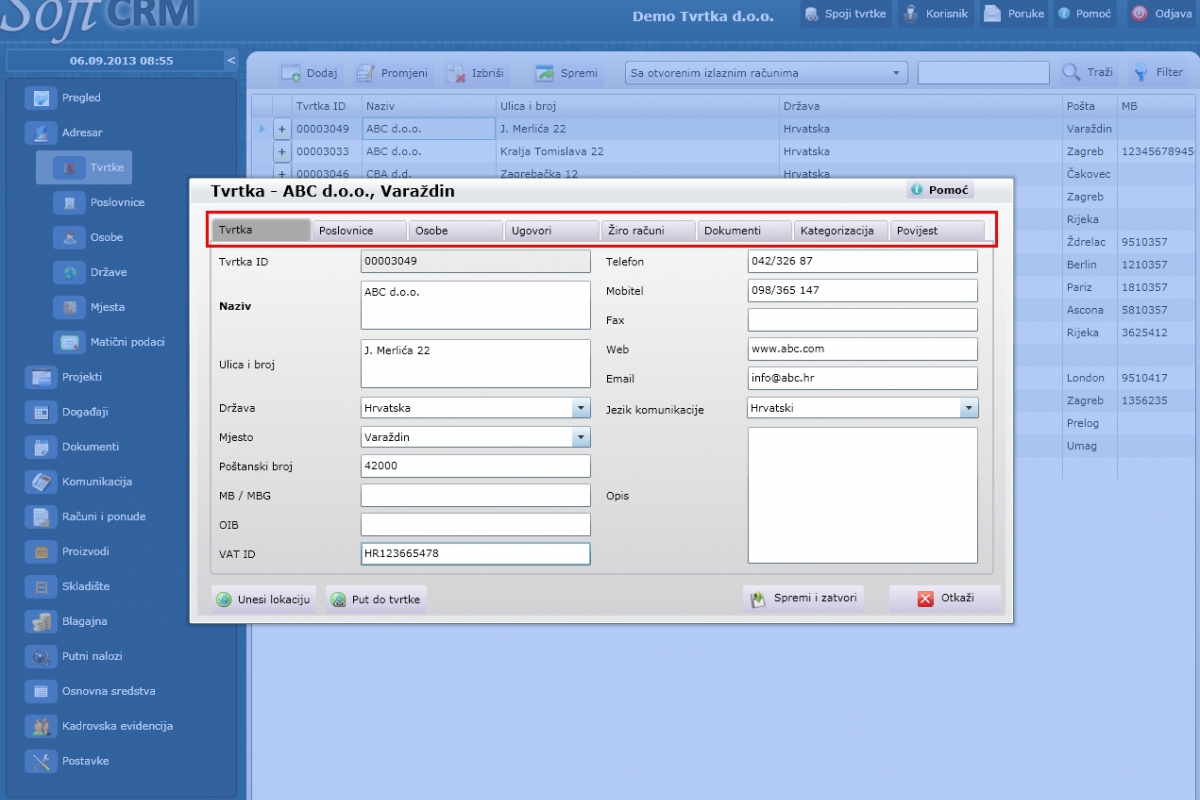The image size is (1200, 800).
Task: Switch to the Osobe tab in the dialog
Action: pyautogui.click(x=456, y=231)
